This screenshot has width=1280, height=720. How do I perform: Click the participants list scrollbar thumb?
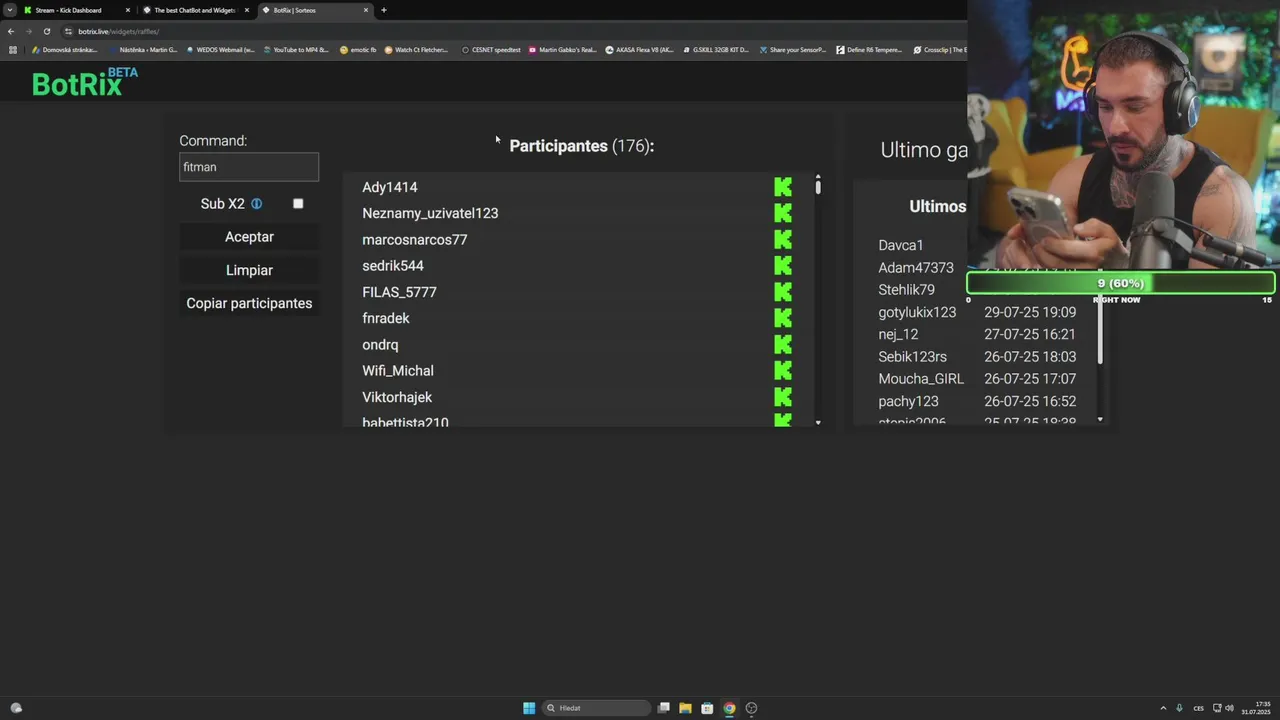[x=818, y=186]
